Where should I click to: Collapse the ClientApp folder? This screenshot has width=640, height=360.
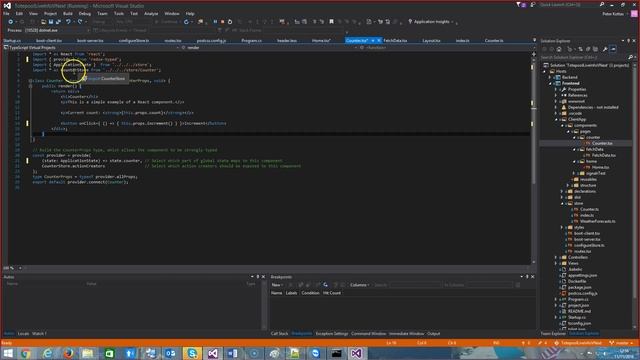tap(556, 120)
